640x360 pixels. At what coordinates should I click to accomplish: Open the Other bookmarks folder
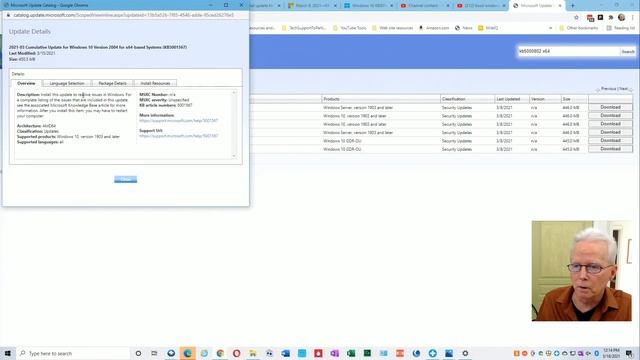tap(578, 28)
